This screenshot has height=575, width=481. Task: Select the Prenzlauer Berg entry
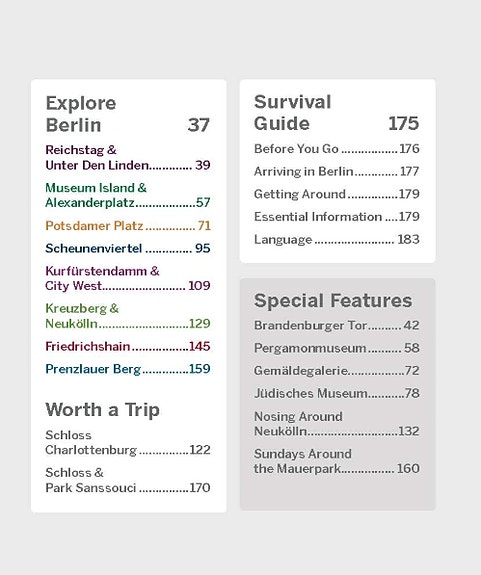pyautogui.click(x=128, y=369)
